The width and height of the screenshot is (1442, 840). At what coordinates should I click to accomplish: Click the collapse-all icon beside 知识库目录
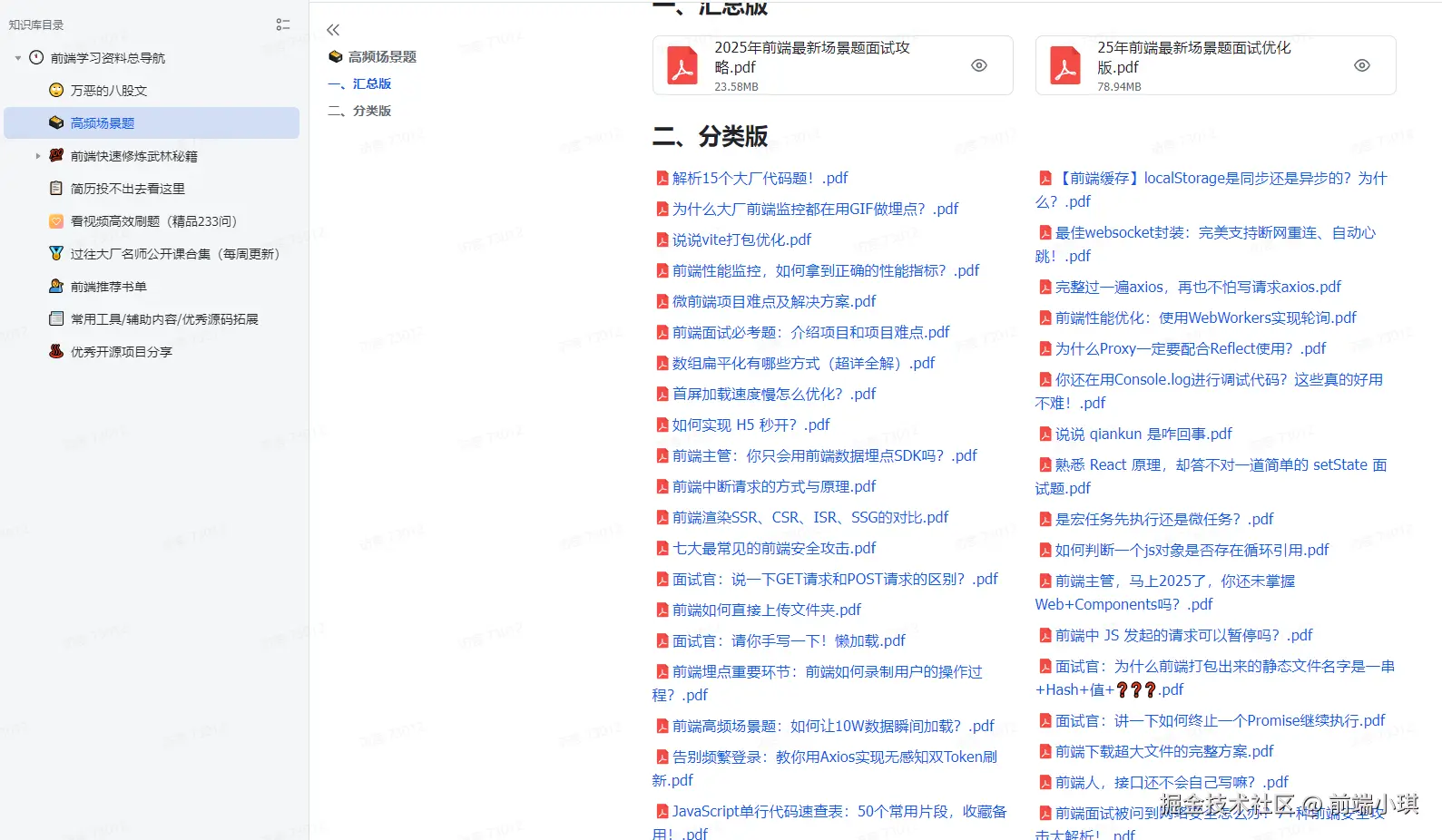click(283, 24)
